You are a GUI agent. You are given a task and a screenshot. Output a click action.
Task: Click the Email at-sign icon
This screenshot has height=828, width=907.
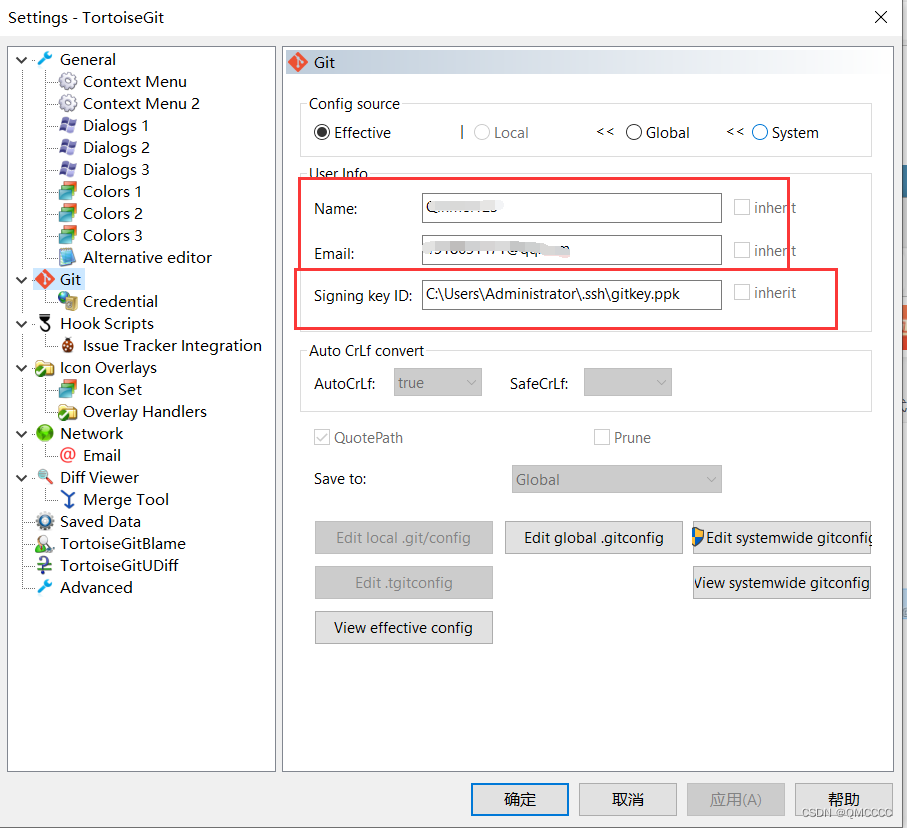coord(68,455)
